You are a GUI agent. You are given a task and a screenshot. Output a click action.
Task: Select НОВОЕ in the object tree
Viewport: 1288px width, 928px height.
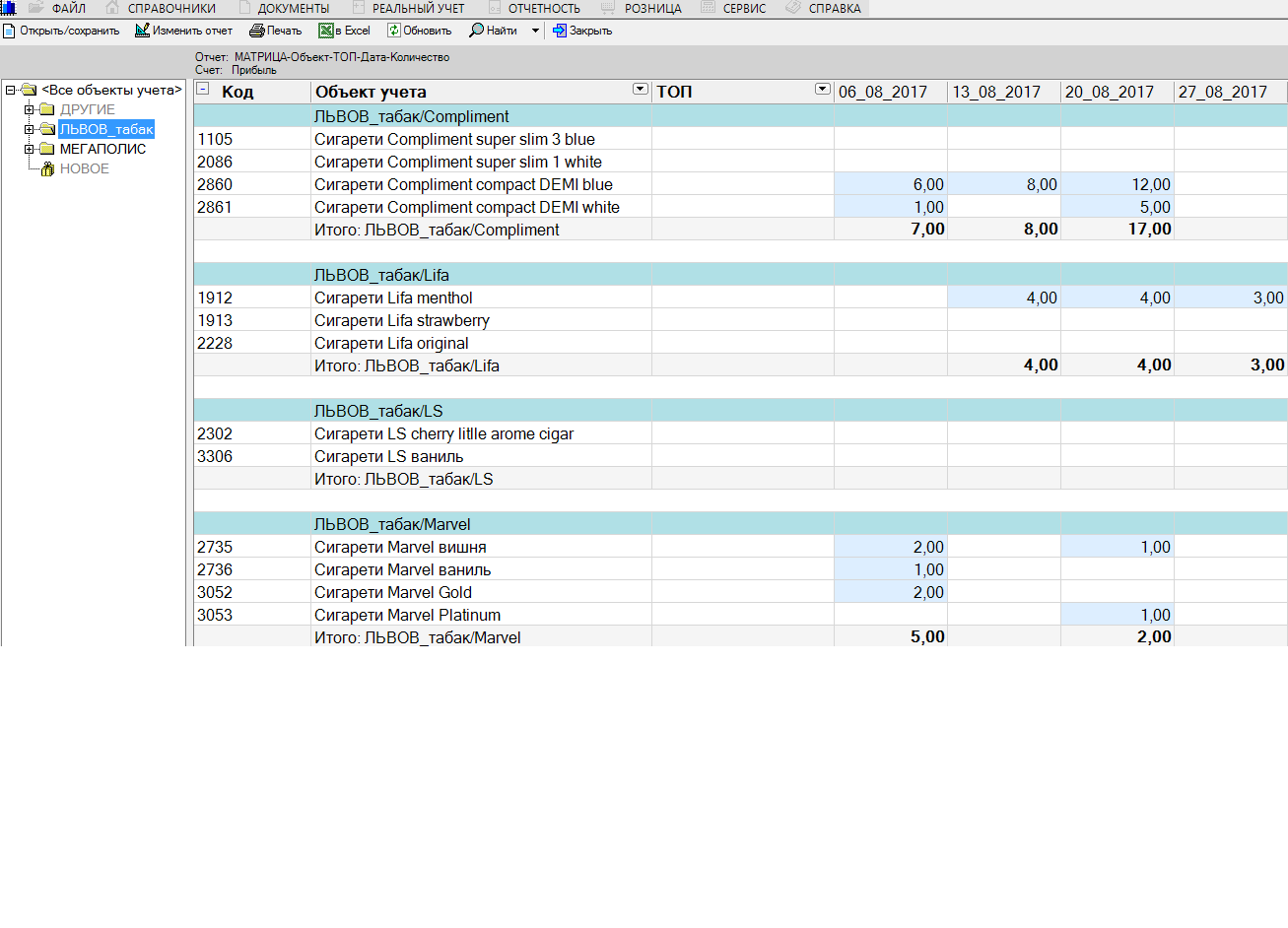pyautogui.click(x=85, y=168)
